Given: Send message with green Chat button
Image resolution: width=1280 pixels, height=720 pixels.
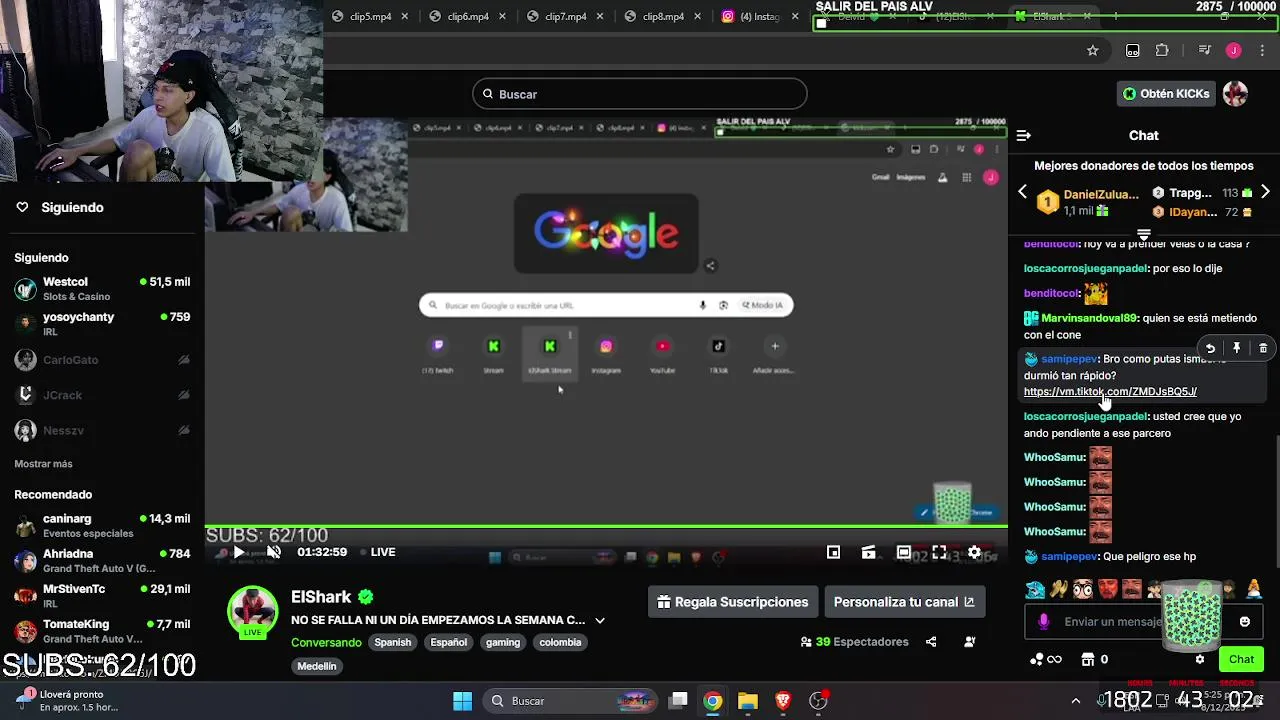Looking at the screenshot, I should coord(1241,659).
